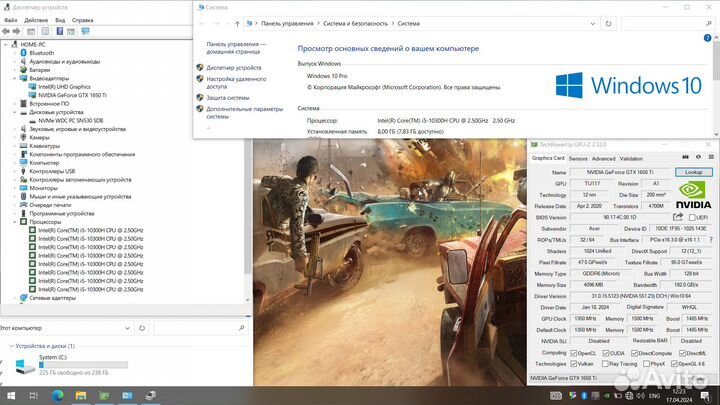Open the Диспетчер устройств link in System window
This screenshot has width=720, height=405.
point(233,68)
